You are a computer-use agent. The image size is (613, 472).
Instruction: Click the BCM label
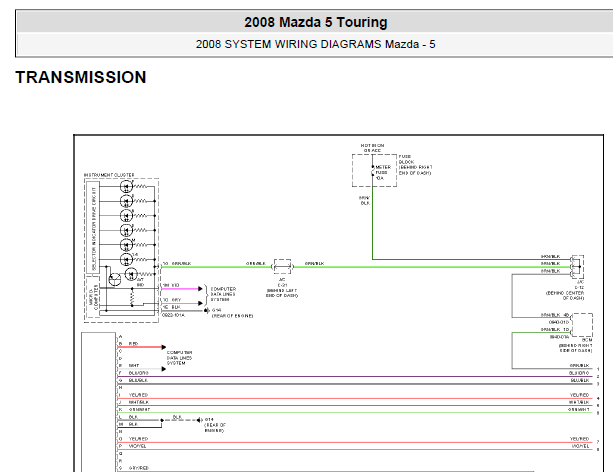pos(587,340)
